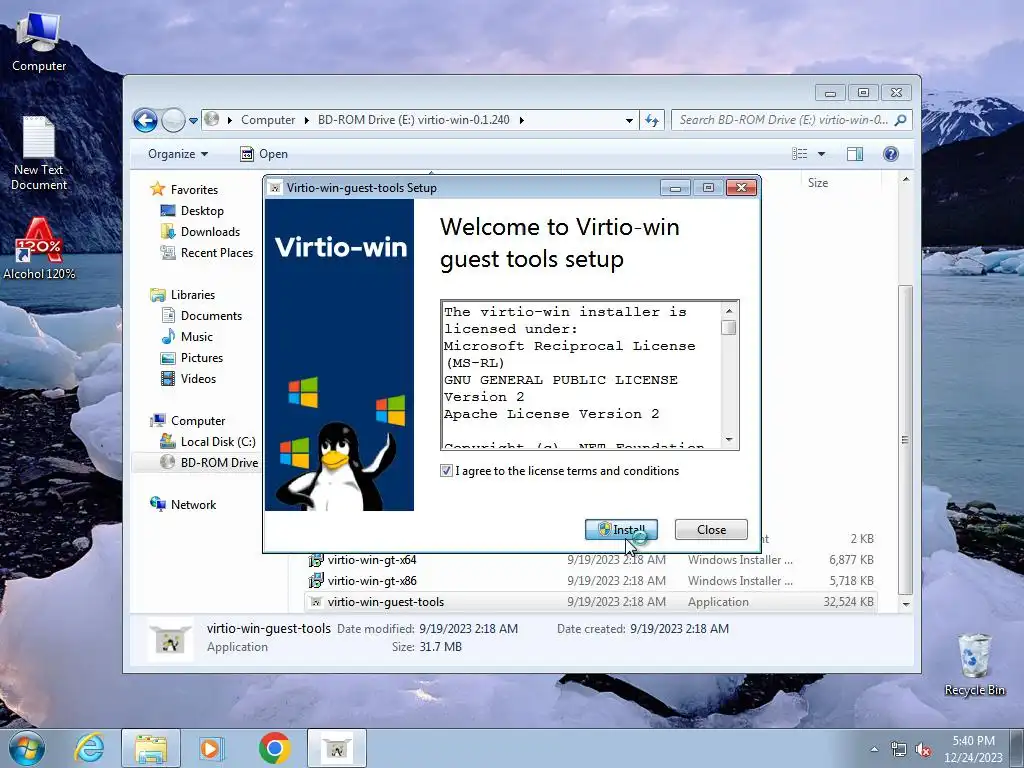Click the license text scroll-up arrow
This screenshot has width=1024, height=768.
pyautogui.click(x=729, y=311)
